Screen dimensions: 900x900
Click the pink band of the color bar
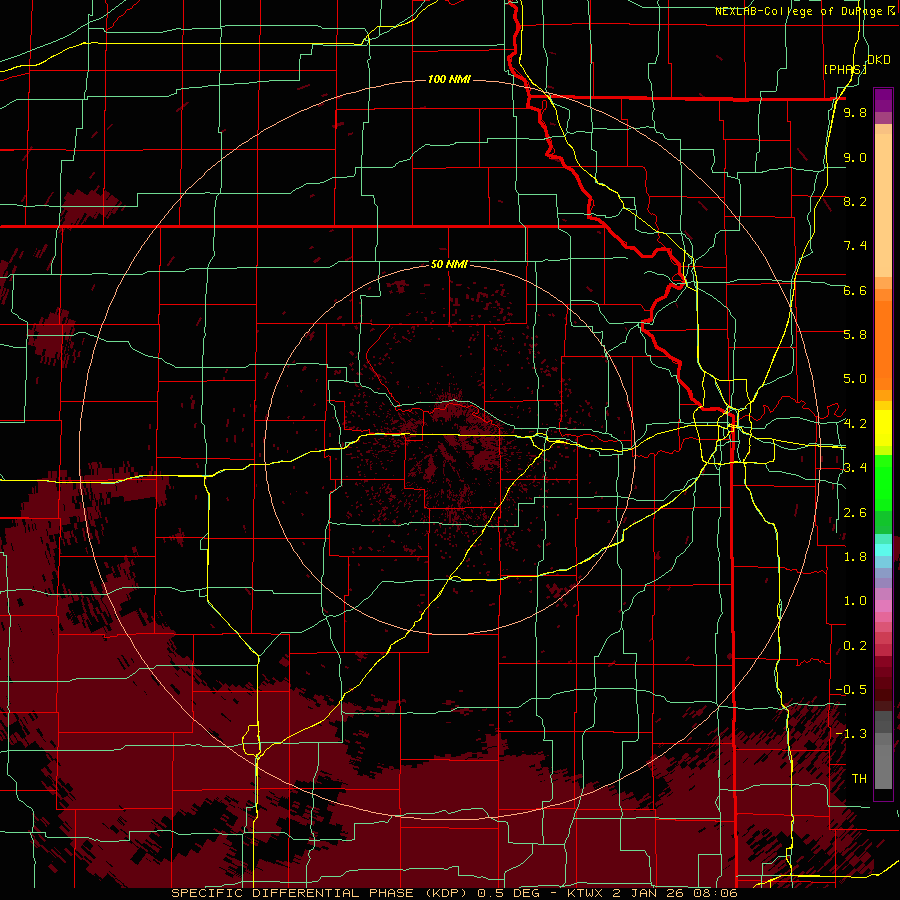(x=883, y=606)
